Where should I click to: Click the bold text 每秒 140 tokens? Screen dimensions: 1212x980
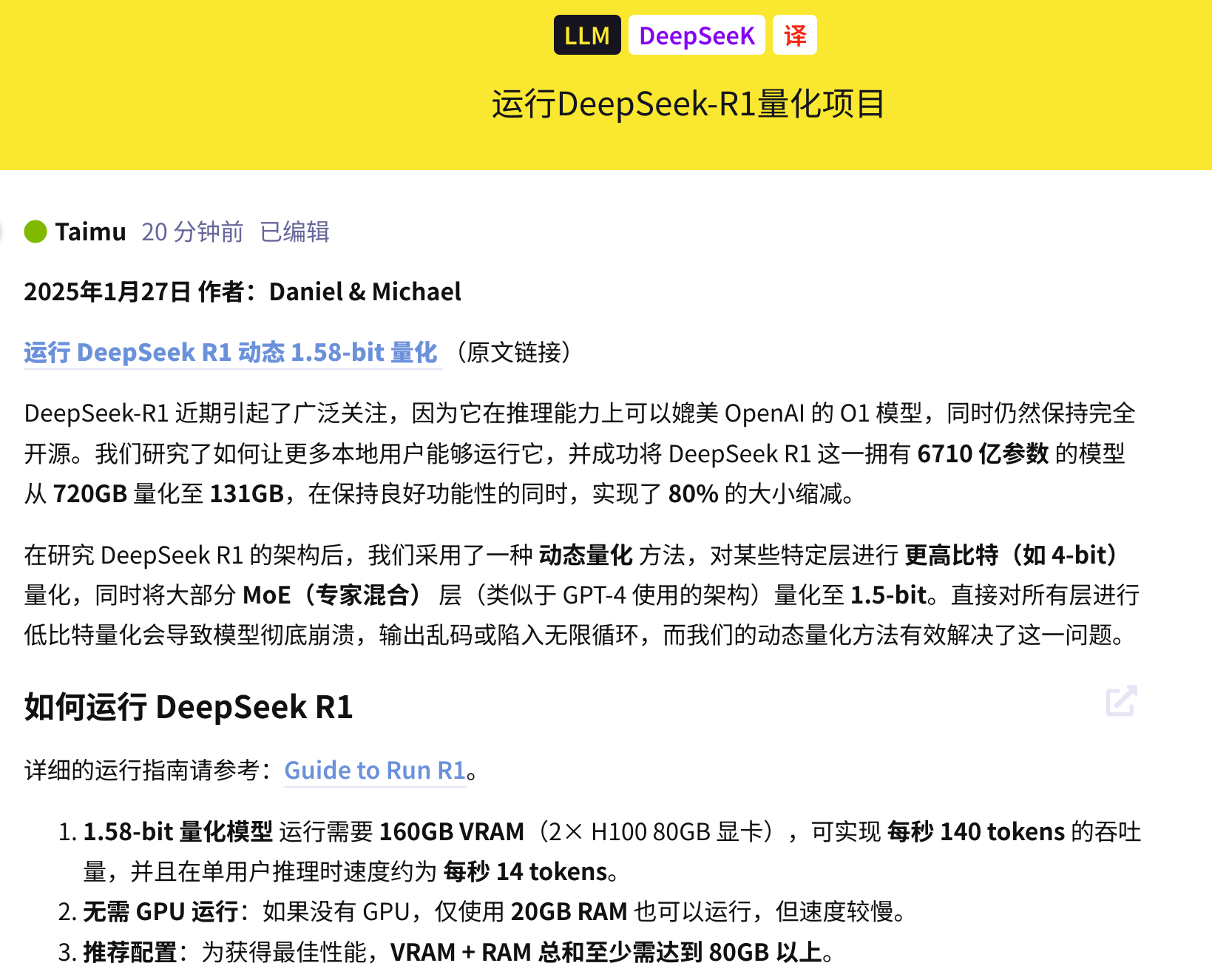pos(976,831)
